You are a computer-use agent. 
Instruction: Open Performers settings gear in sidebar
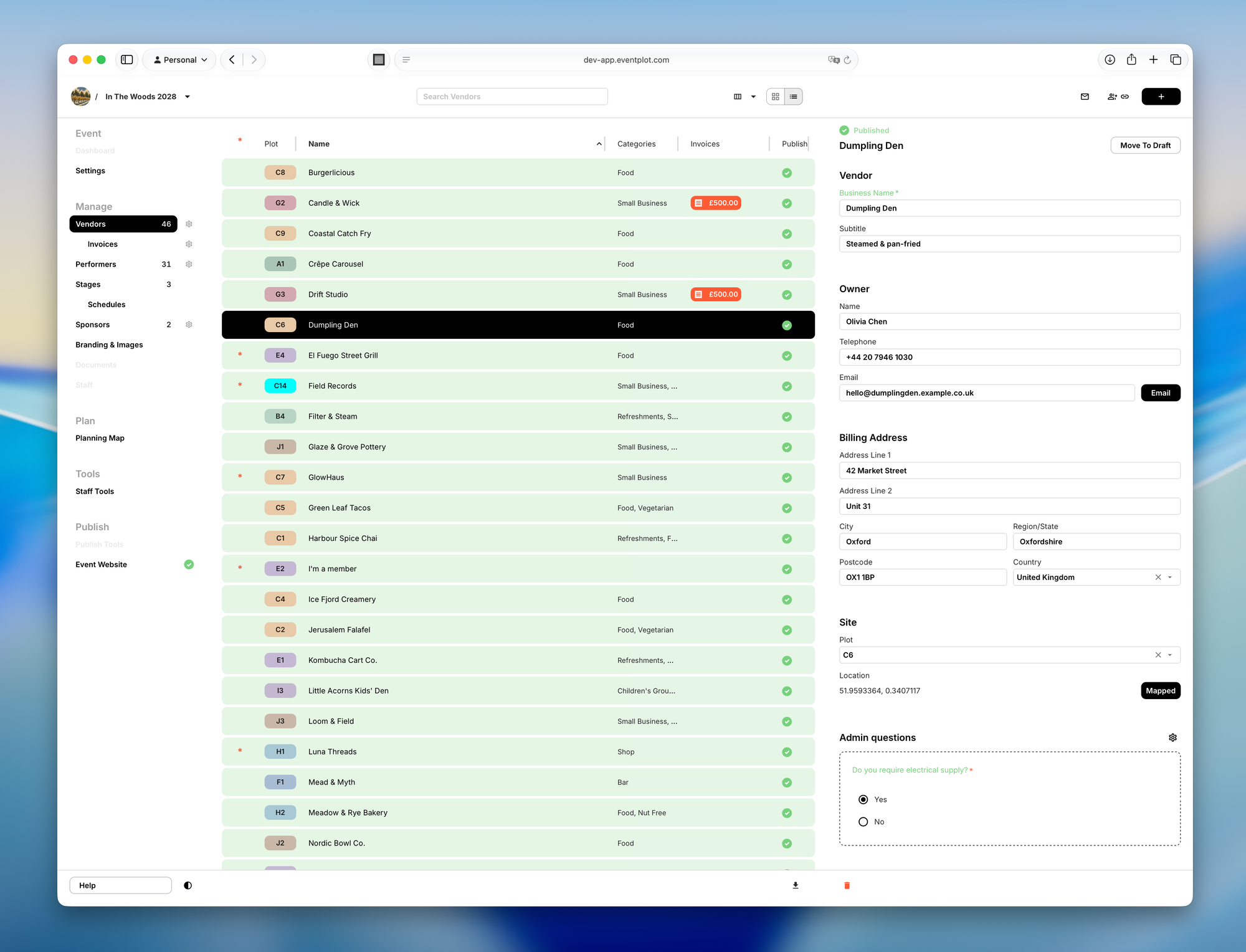[189, 264]
